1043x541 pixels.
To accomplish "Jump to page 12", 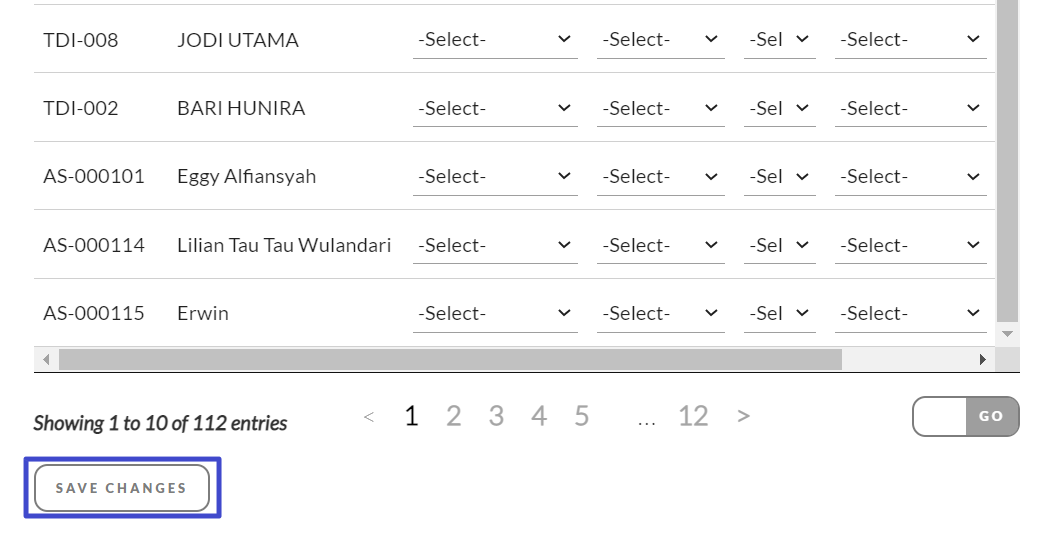I will [x=693, y=416].
